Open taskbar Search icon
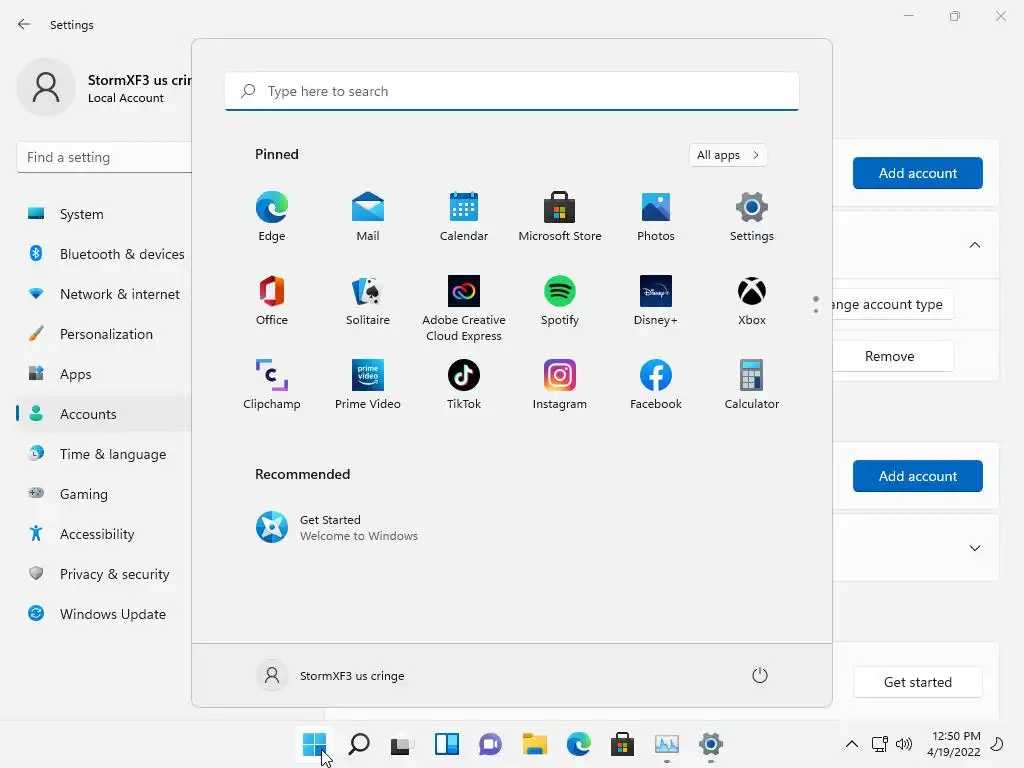Viewport: 1024px width, 768px height. point(359,744)
